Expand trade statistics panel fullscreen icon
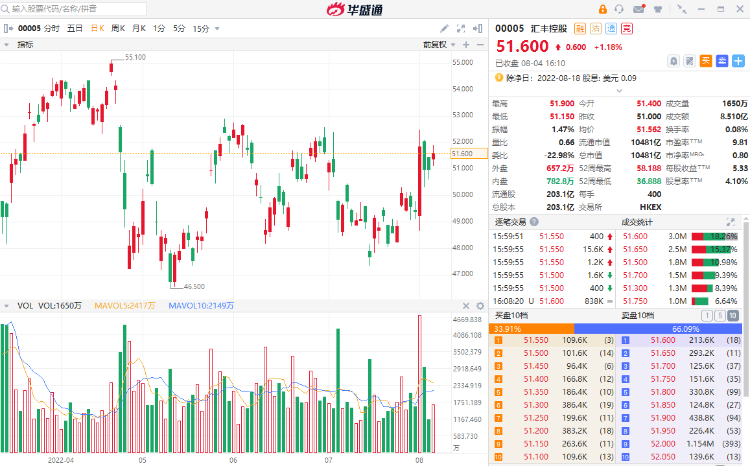Image resolution: width=750 pixels, height=466 pixels. 730,222
